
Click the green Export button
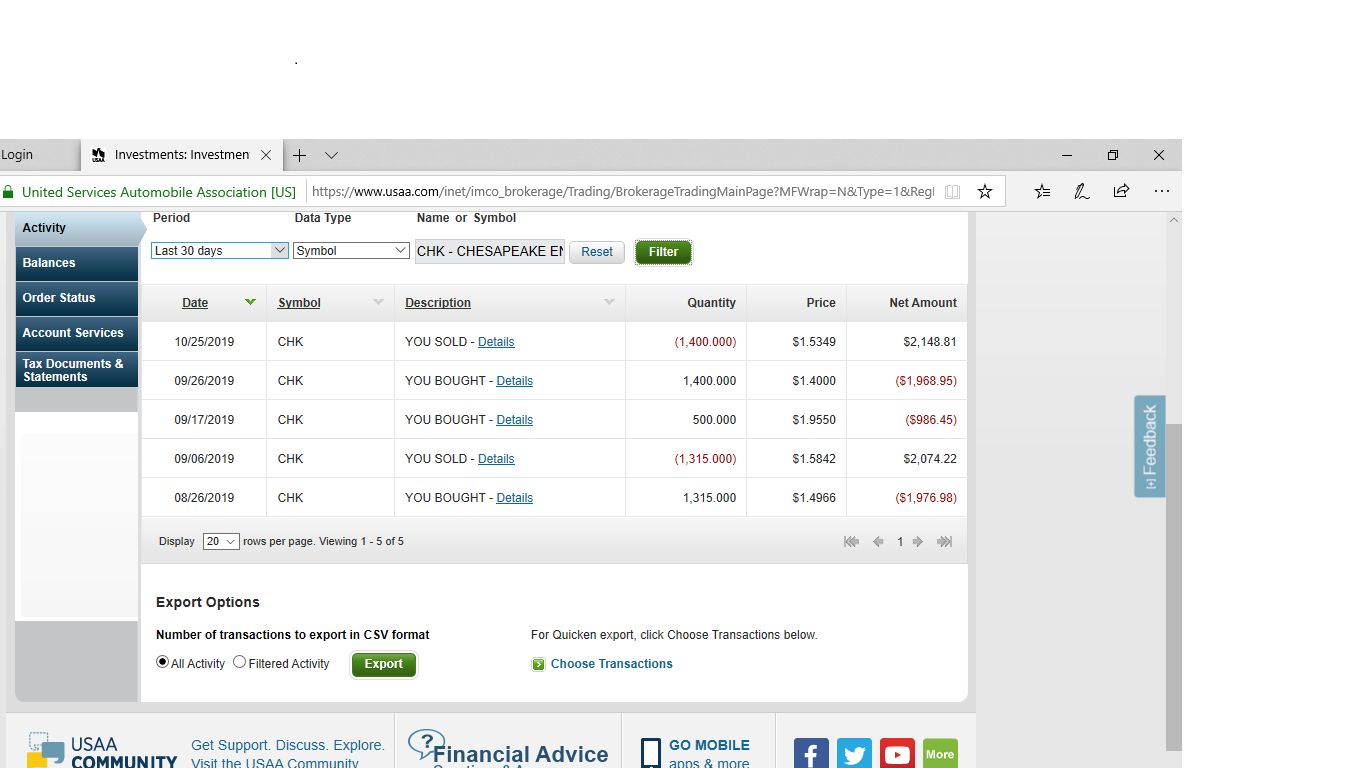383,664
